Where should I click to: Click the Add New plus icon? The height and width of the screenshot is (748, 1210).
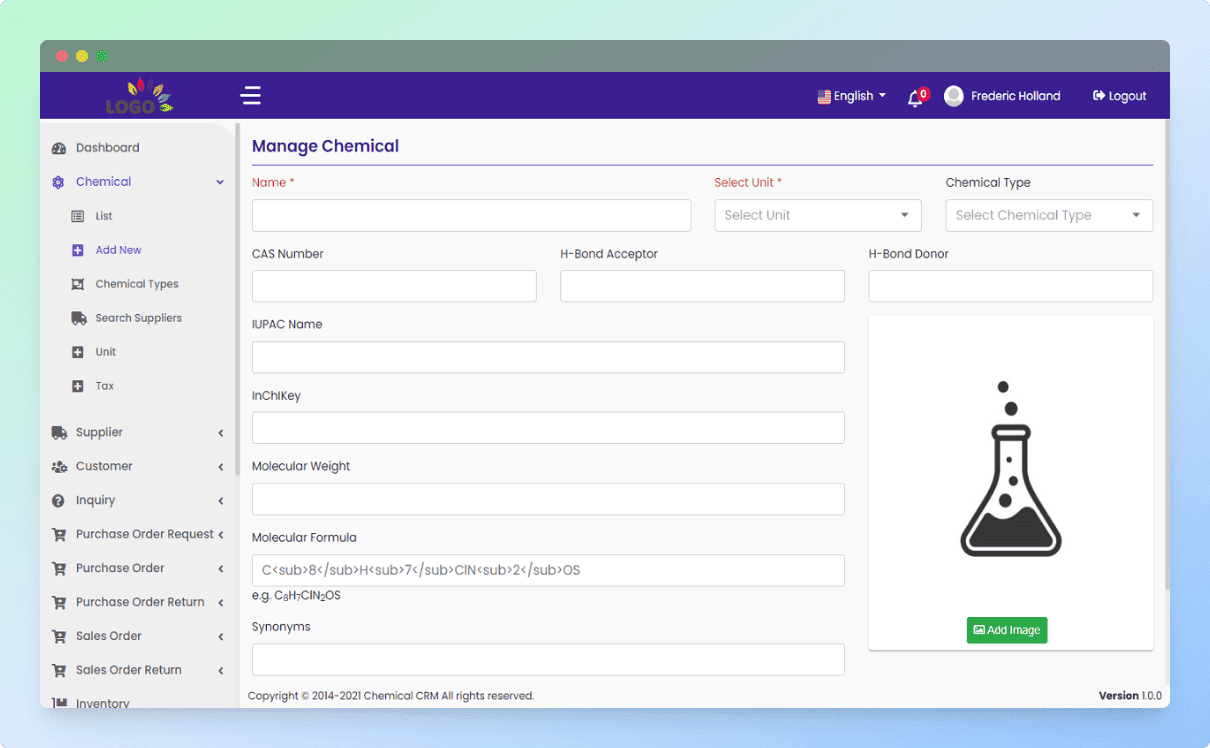click(78, 250)
